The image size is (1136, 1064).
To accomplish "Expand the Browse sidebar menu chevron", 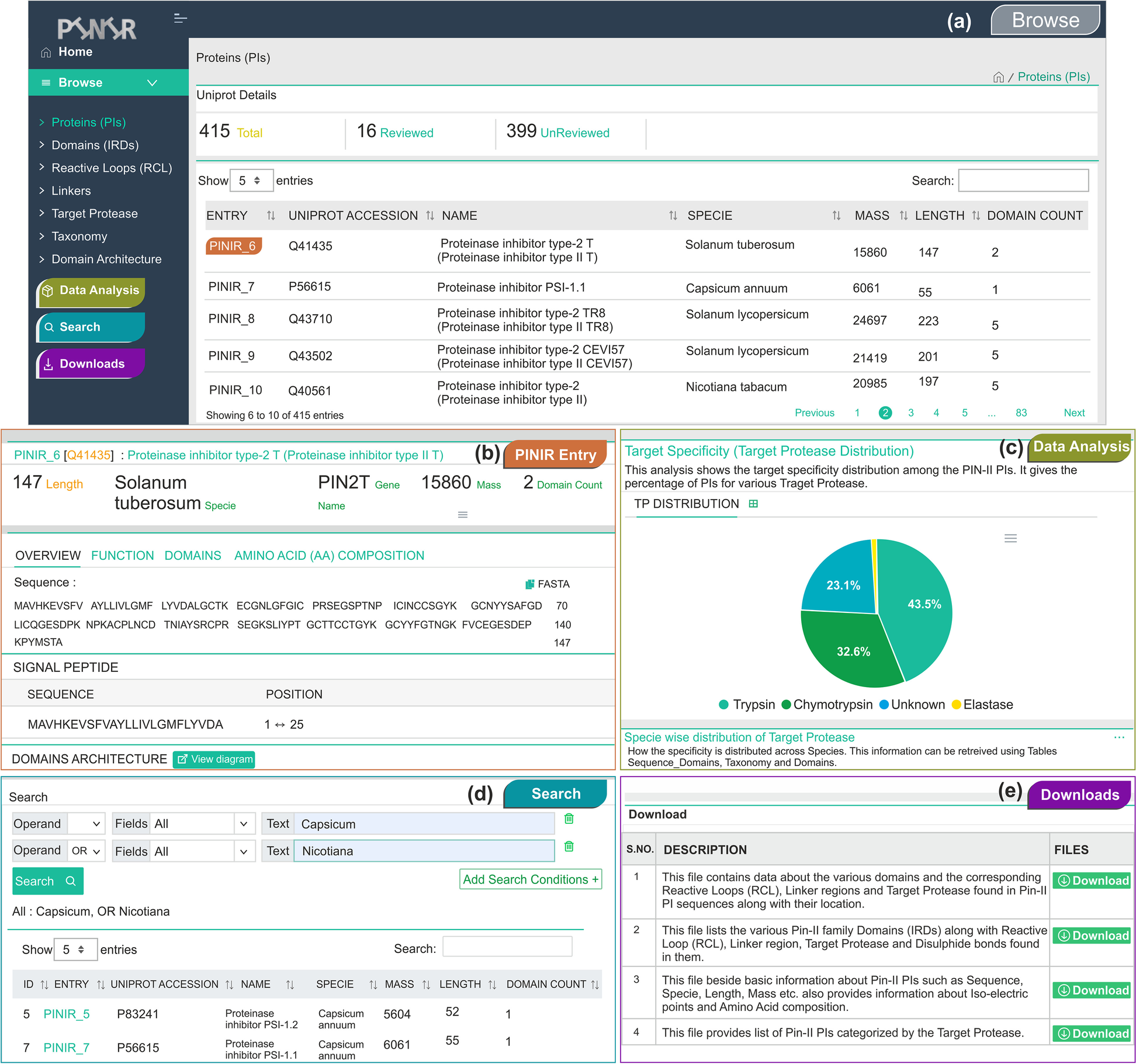I will (x=153, y=83).
